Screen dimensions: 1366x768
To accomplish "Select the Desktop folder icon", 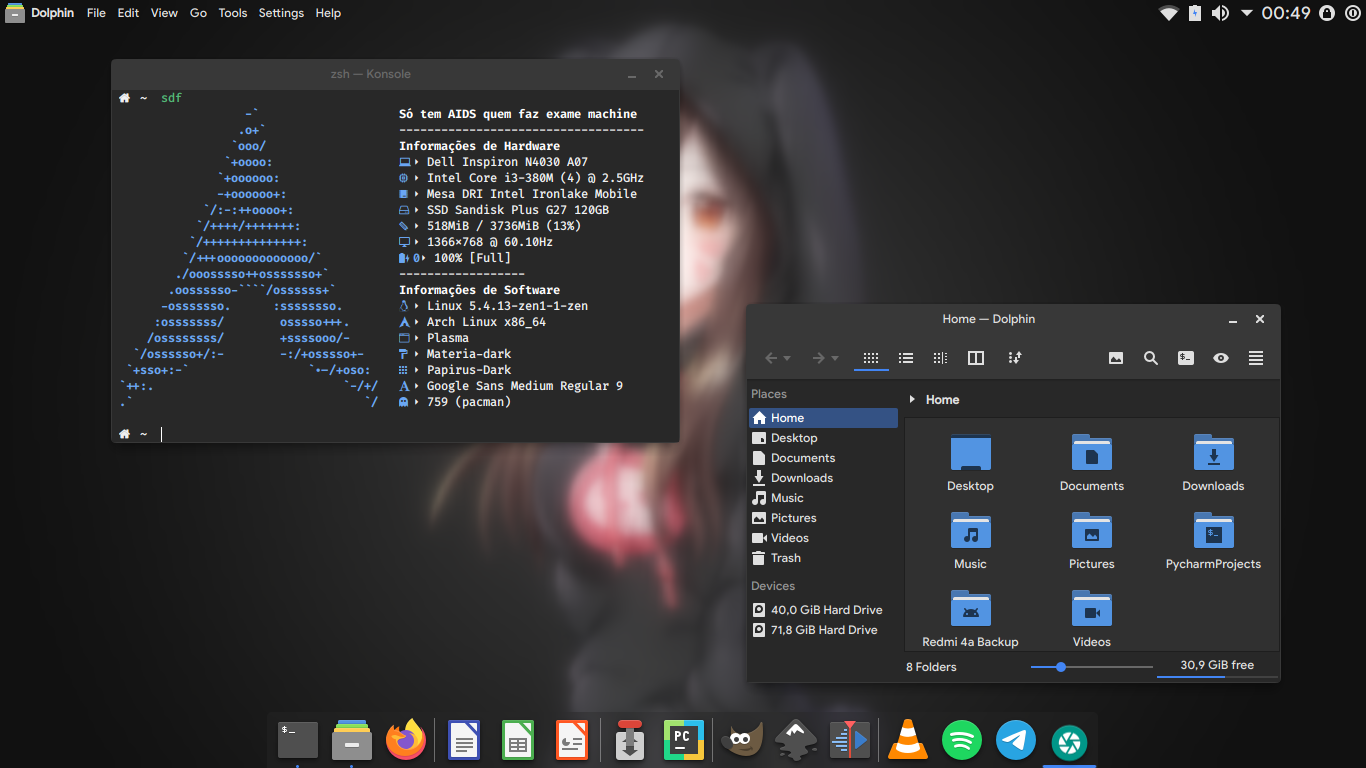I will (970, 453).
